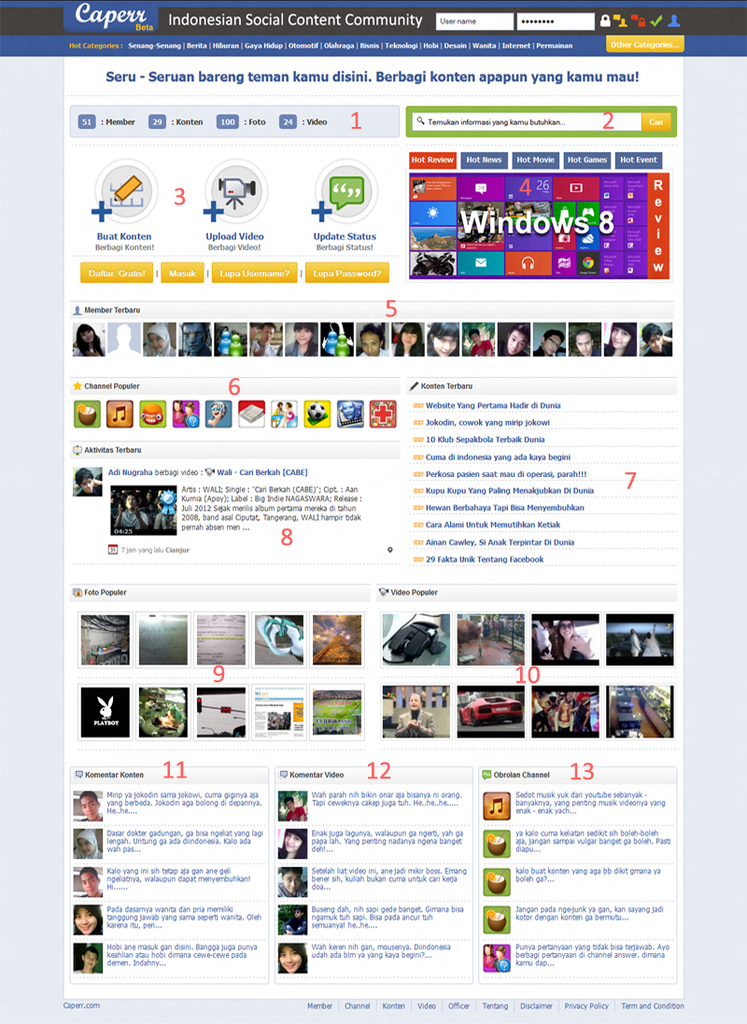Click the Caperr.com footer link
This screenshot has height=1024, width=747.
pyautogui.click(x=82, y=1006)
